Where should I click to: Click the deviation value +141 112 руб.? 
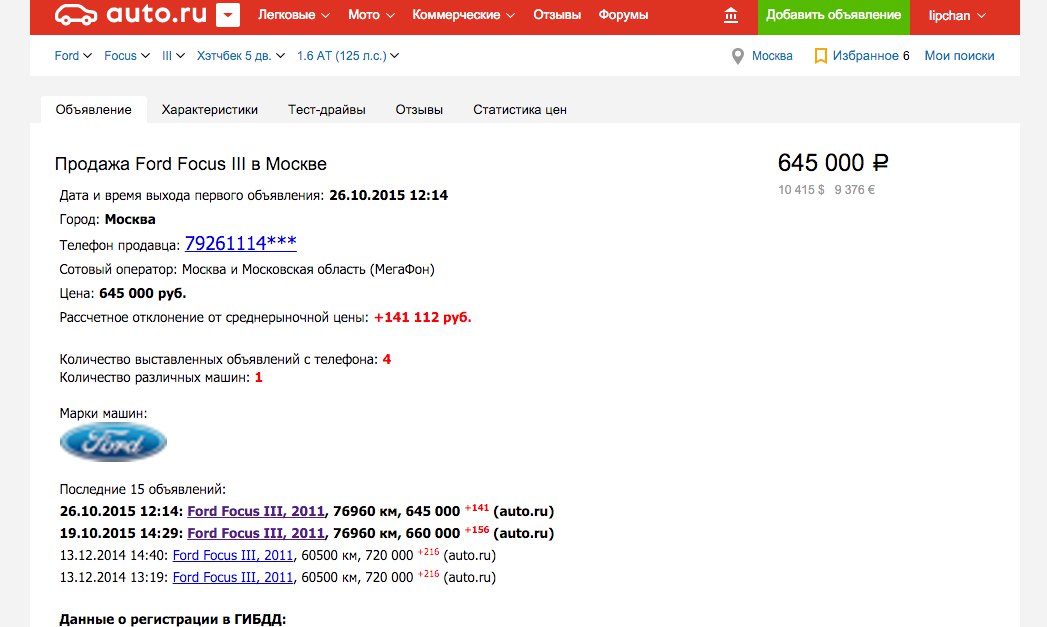point(423,317)
